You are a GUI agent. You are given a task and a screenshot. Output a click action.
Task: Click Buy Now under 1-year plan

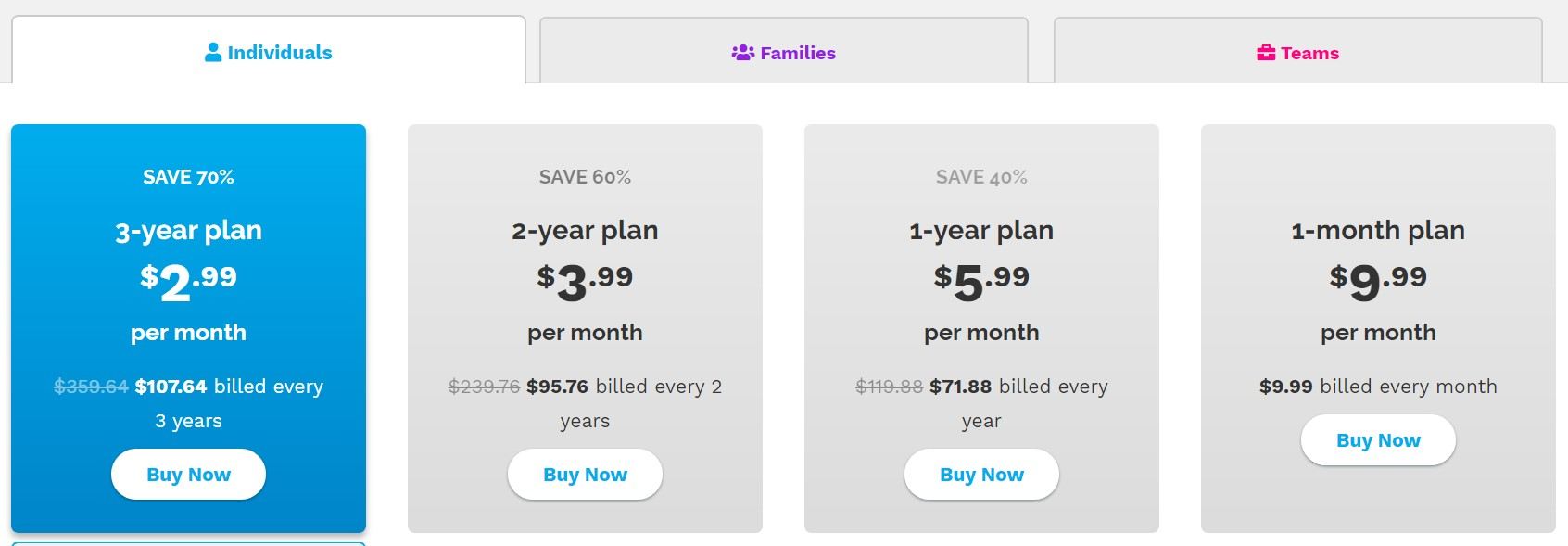tap(981, 475)
